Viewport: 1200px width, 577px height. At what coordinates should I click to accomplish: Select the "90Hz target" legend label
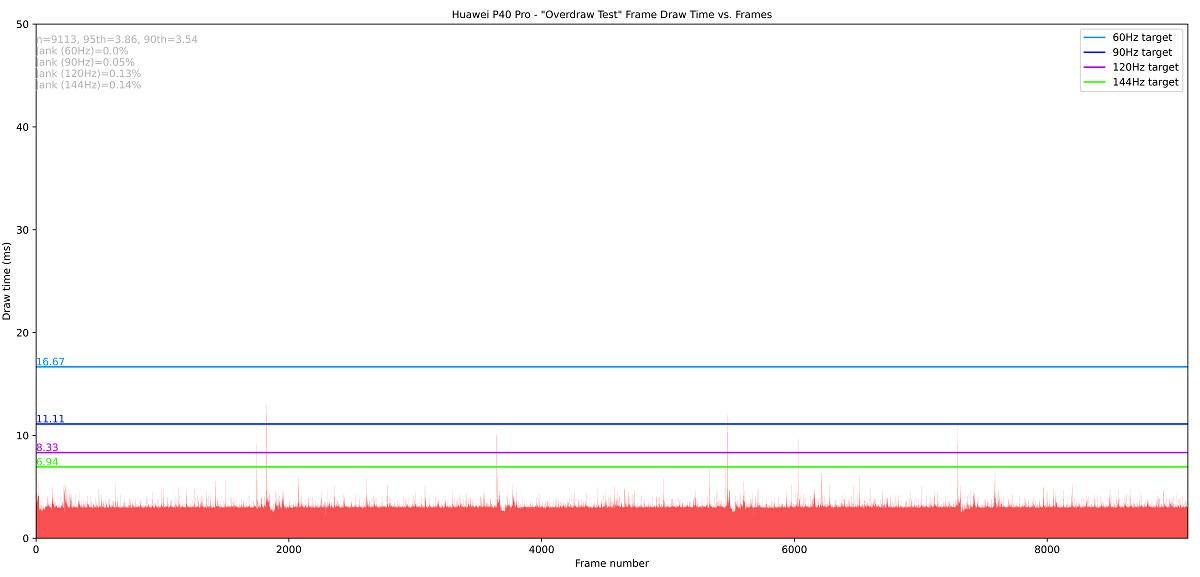(x=1142, y=52)
